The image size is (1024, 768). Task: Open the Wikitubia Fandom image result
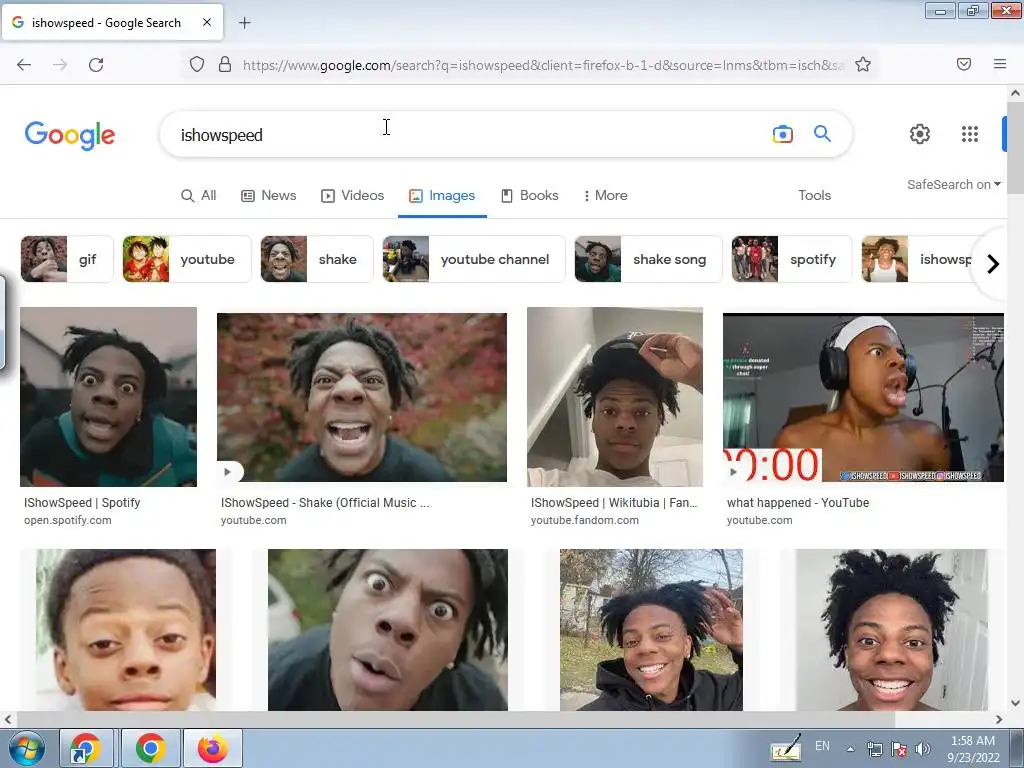point(615,397)
